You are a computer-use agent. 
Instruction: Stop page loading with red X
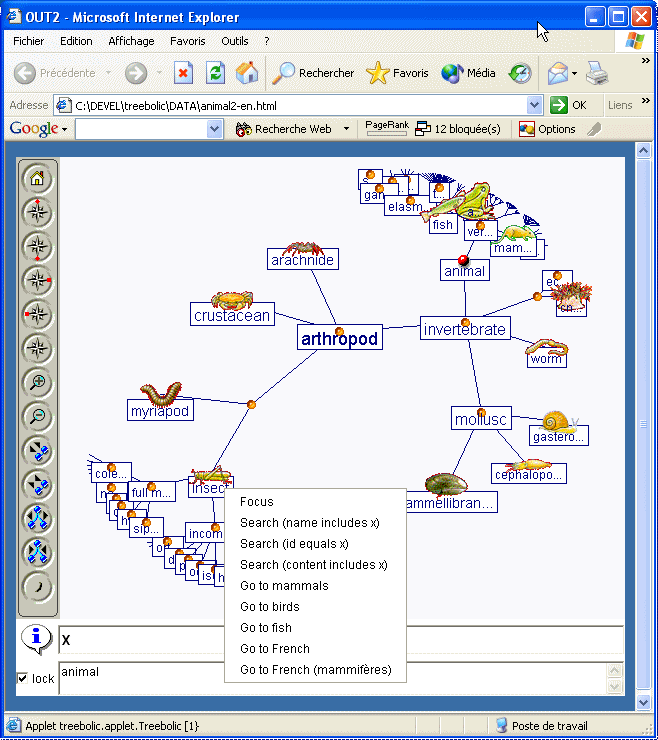pos(183,73)
